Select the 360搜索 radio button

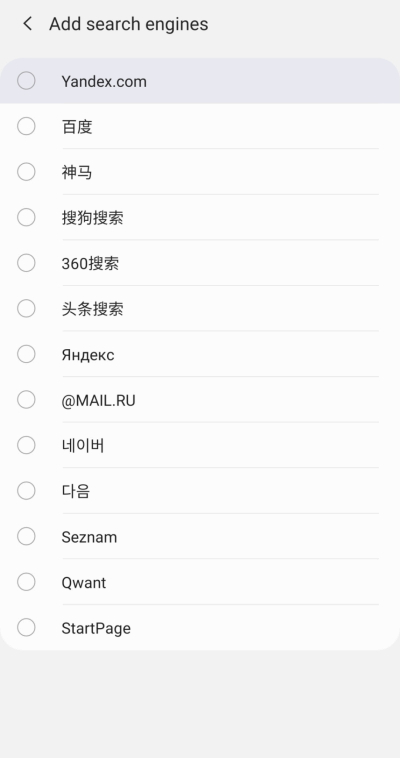click(x=26, y=263)
